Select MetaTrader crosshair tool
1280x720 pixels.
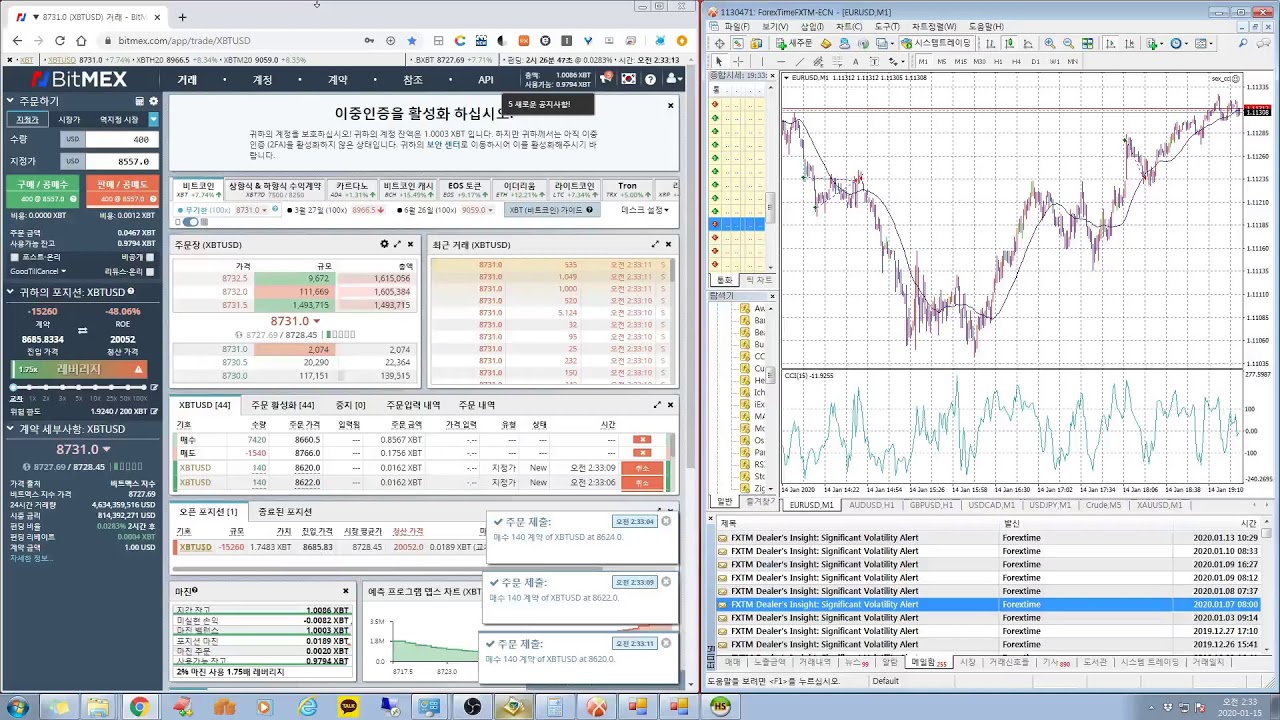[x=738, y=61]
